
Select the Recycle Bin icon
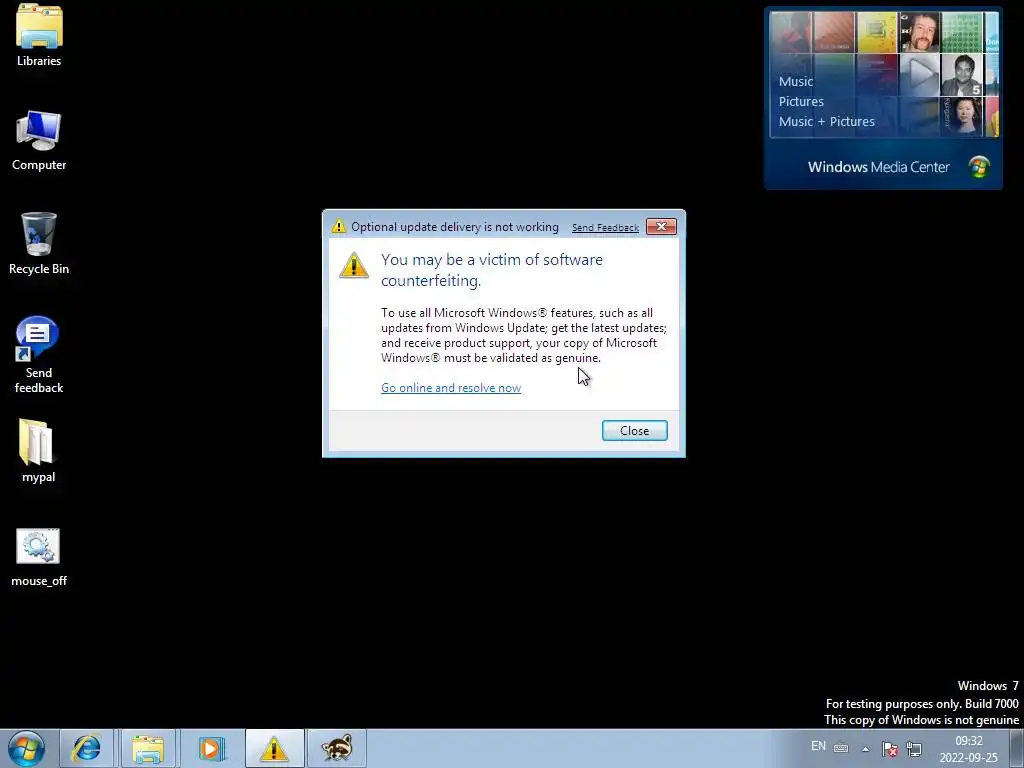coord(39,244)
